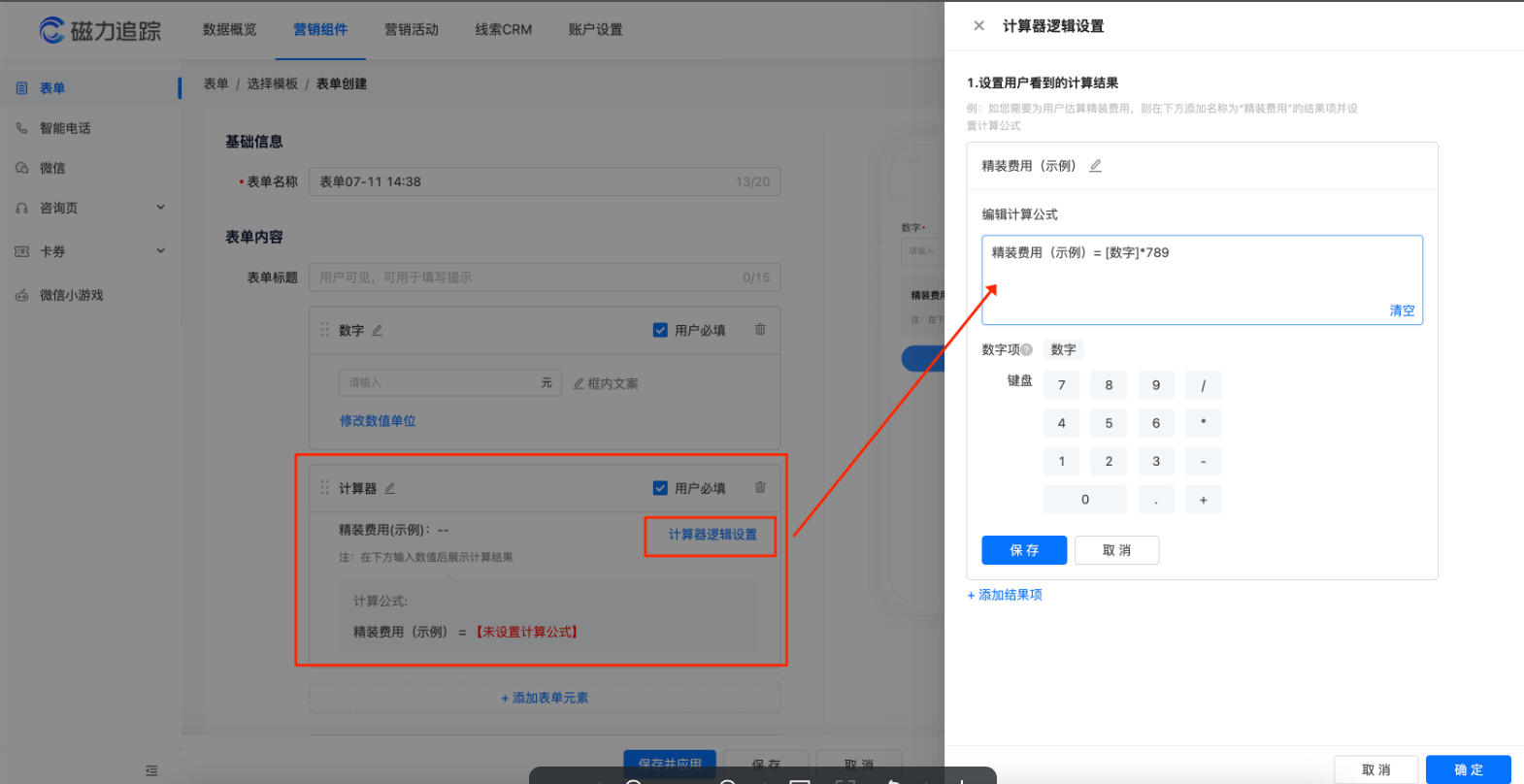Click the 选择模板 breadcrumb link

(272, 84)
